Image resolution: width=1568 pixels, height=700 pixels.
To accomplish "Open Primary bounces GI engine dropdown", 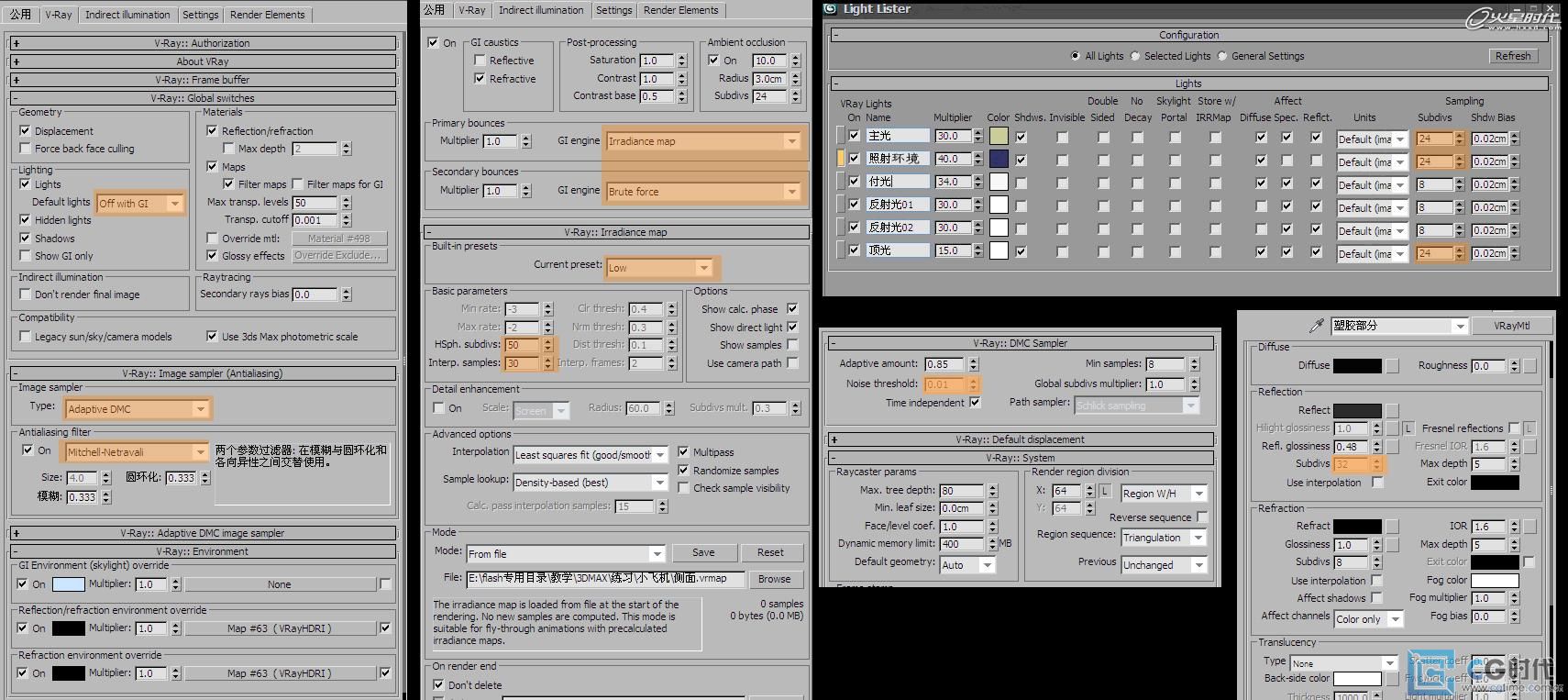I will (x=703, y=141).
